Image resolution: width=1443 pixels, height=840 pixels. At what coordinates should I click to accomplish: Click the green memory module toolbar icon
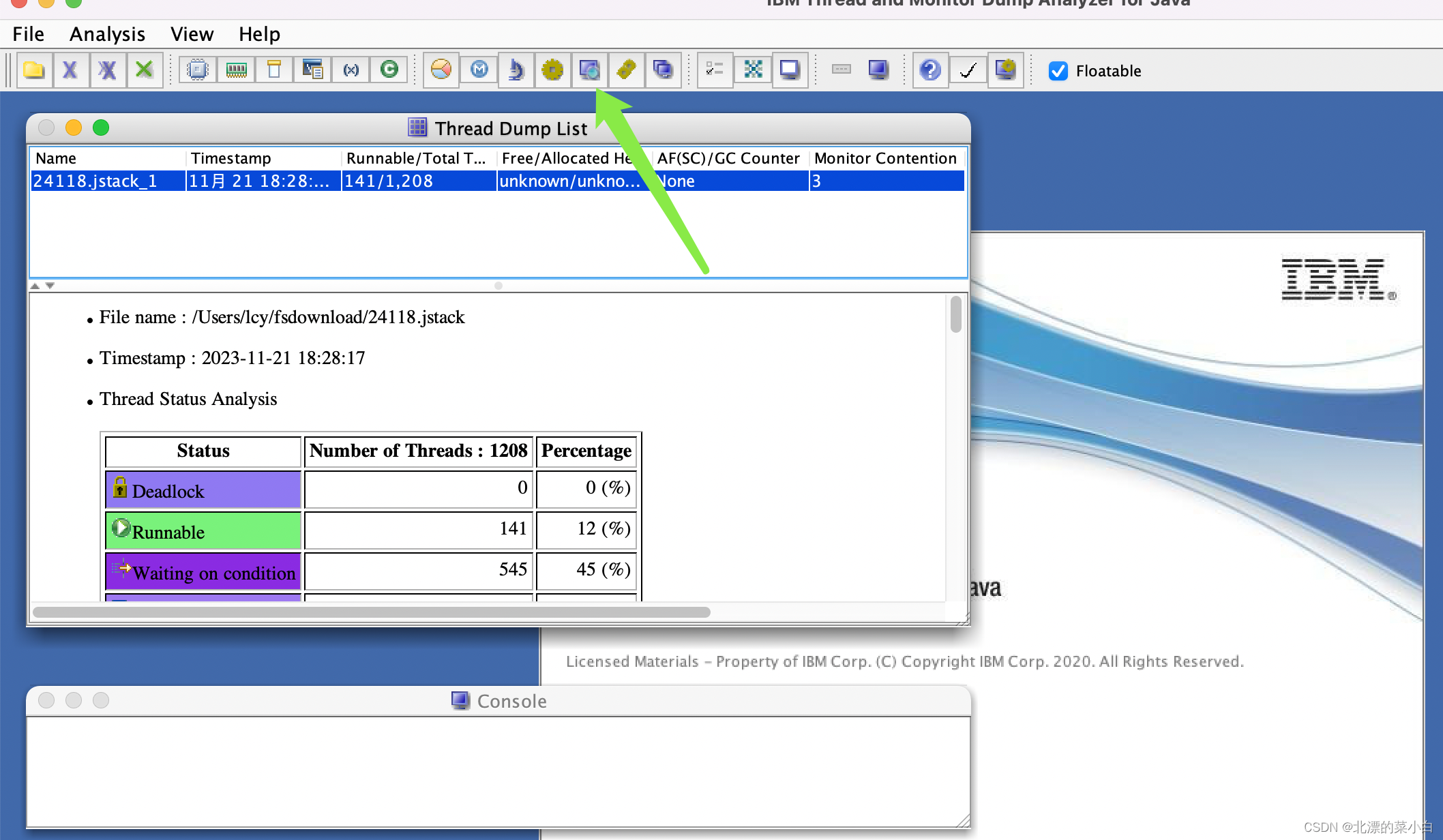click(236, 70)
